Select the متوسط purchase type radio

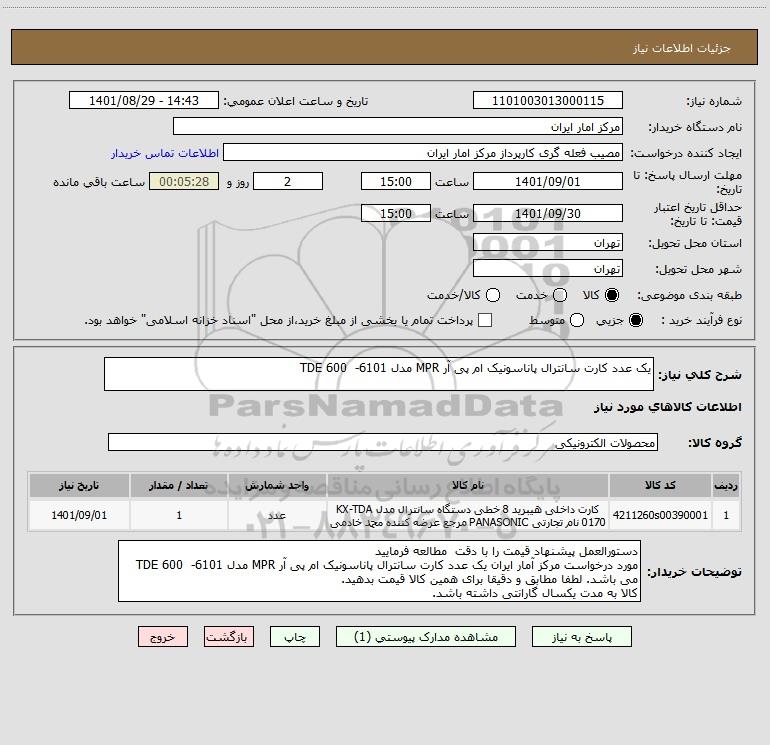577,320
